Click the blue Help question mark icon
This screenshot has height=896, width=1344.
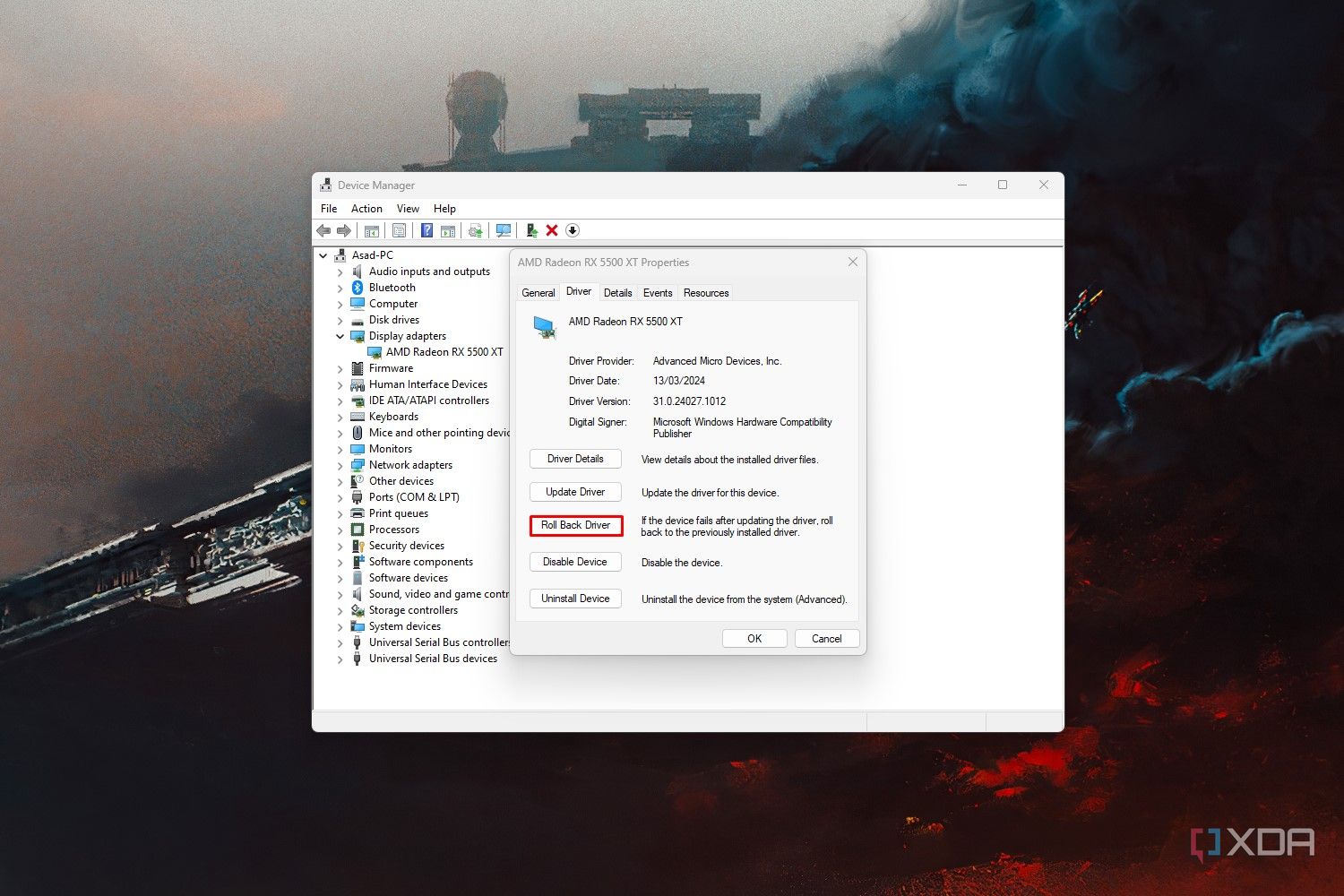(427, 230)
